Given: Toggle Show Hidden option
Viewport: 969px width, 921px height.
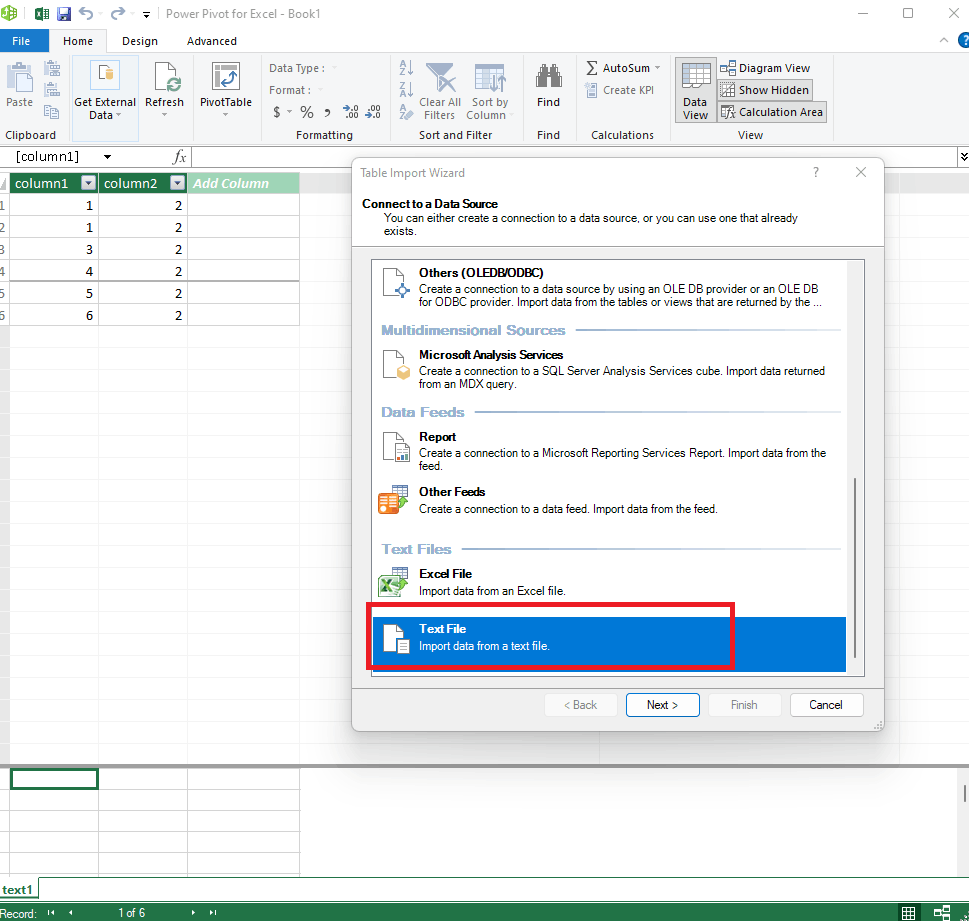Looking at the screenshot, I should [765, 90].
